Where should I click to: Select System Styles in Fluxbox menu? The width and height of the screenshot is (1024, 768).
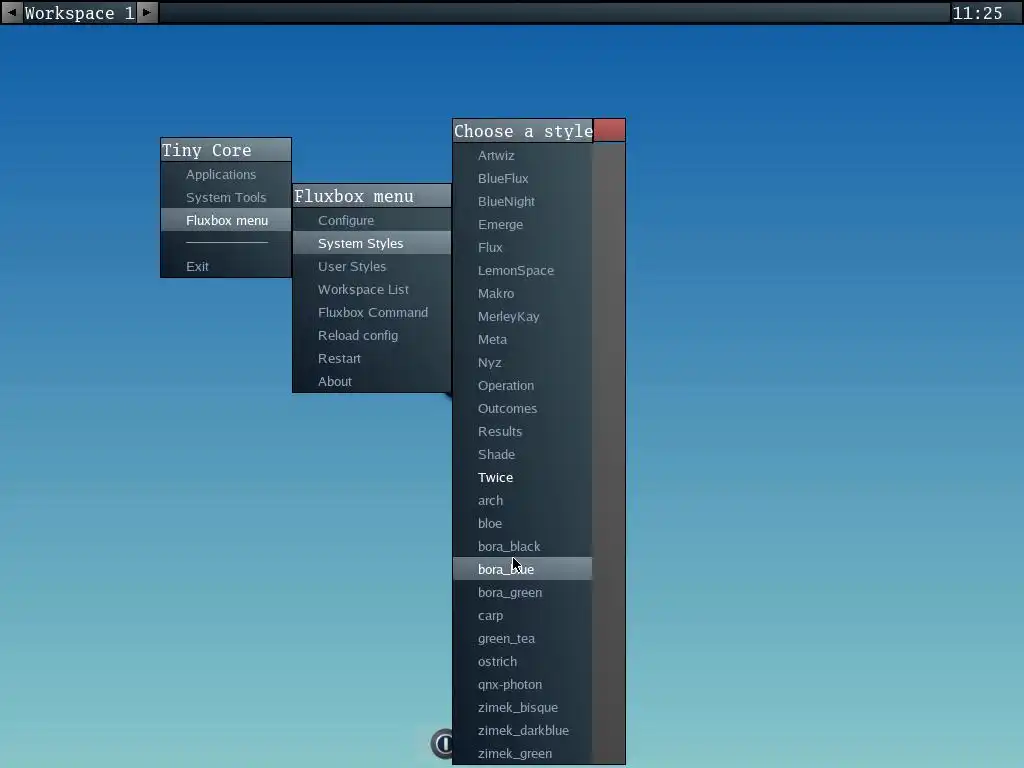pos(372,243)
